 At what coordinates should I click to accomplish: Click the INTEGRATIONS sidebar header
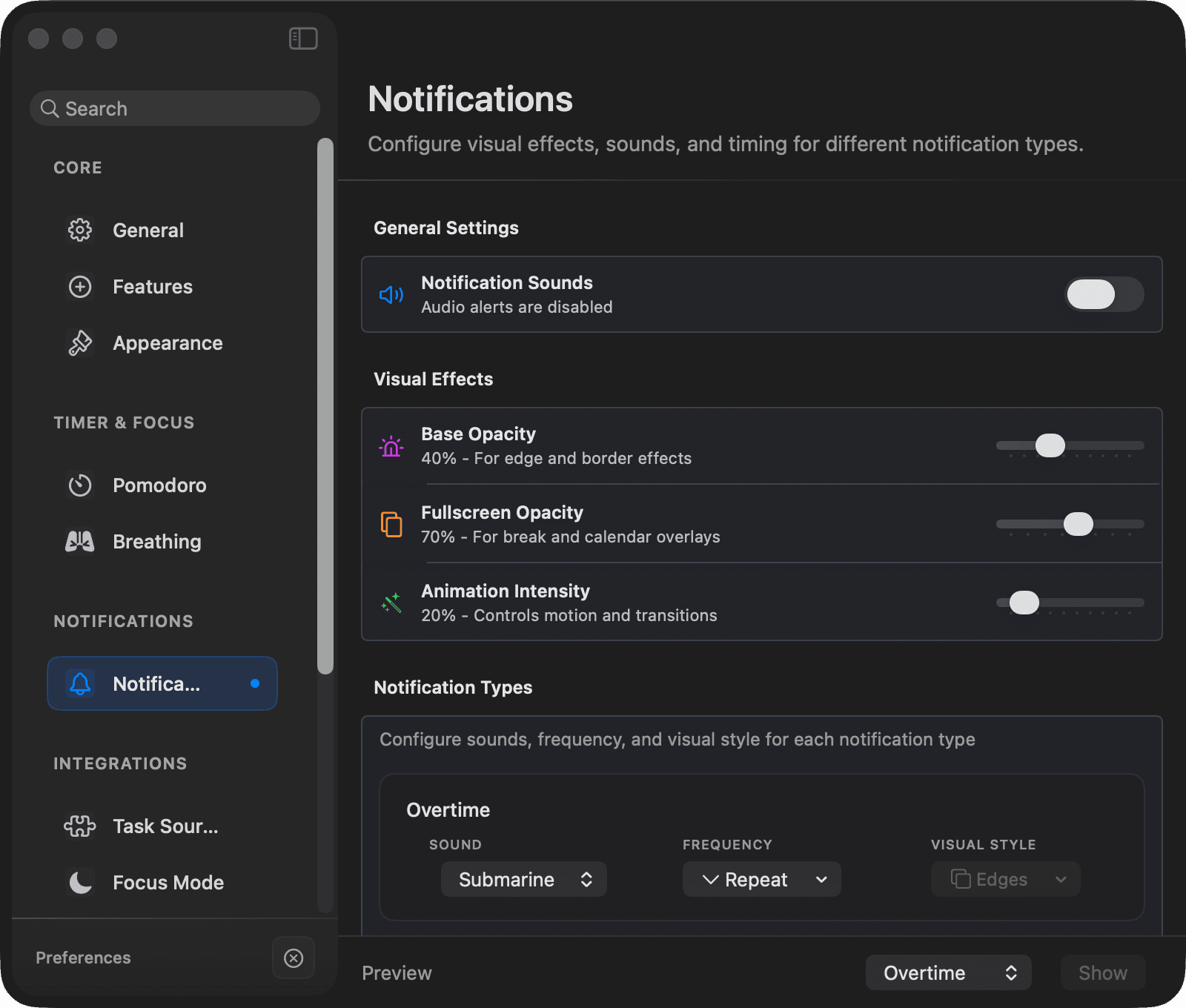click(x=120, y=764)
